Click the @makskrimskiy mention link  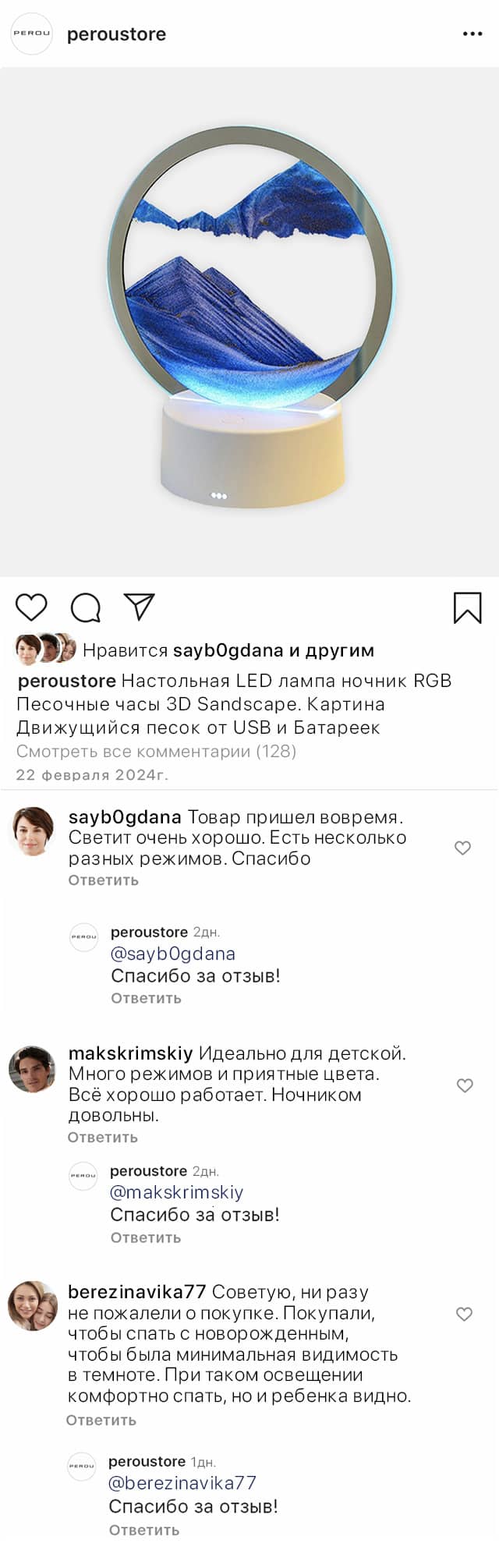click(x=177, y=1192)
